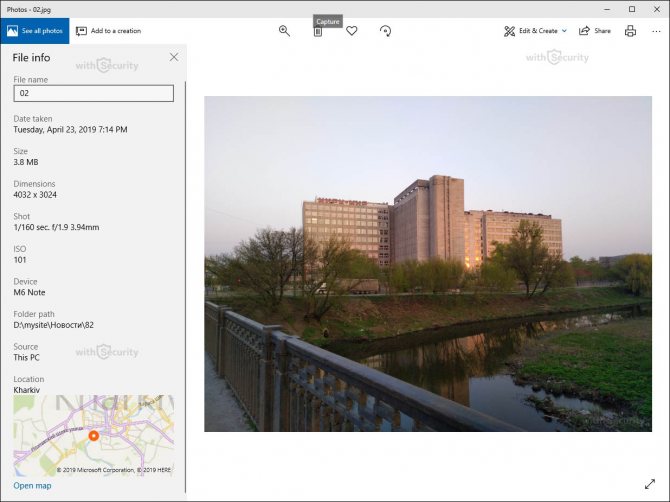Close the File info panel
Screen dimensions: 670x502
point(174,57)
